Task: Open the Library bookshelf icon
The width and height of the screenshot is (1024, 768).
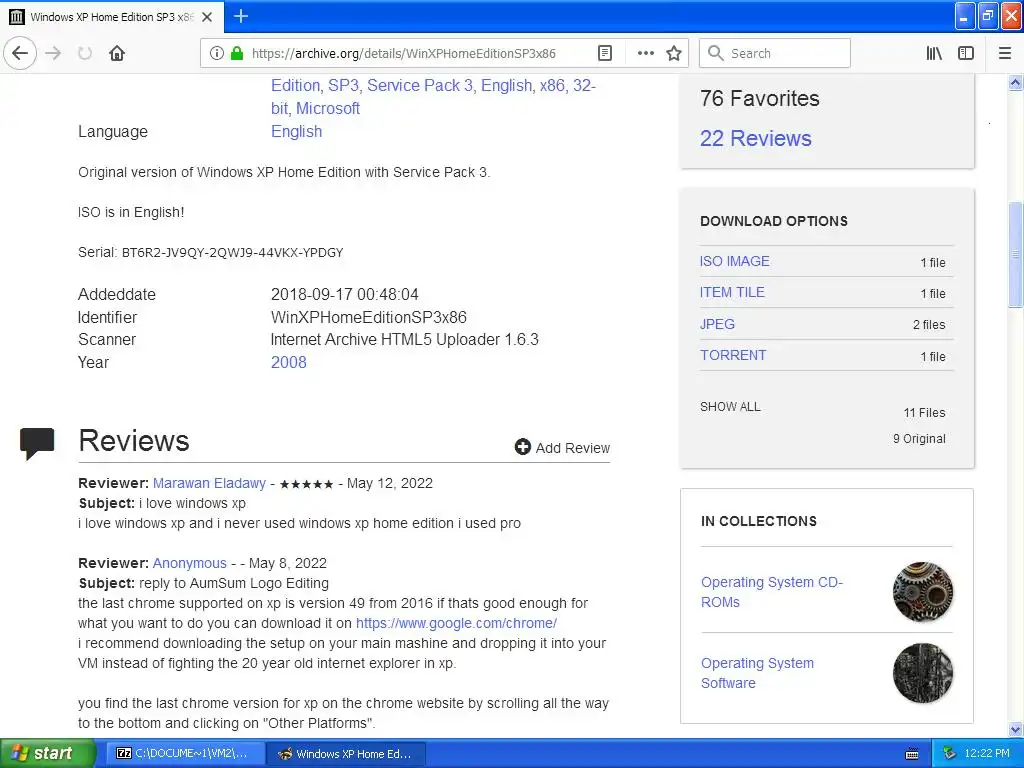Action: (x=934, y=53)
